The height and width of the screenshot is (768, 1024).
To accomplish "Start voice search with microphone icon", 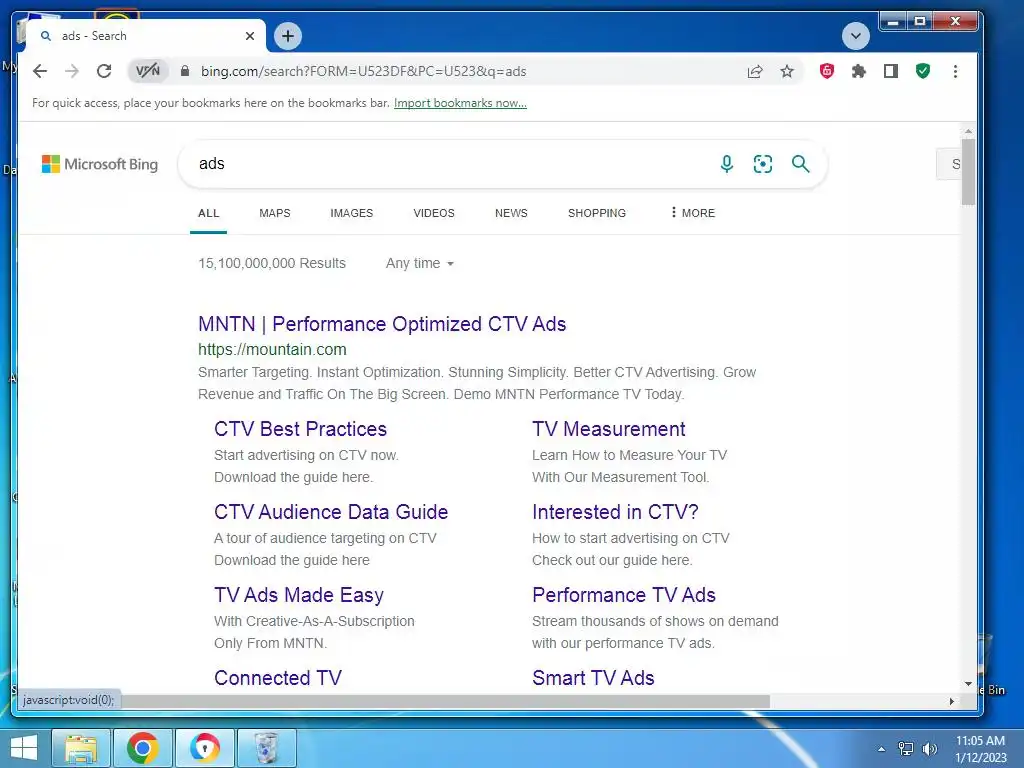I will (726, 164).
